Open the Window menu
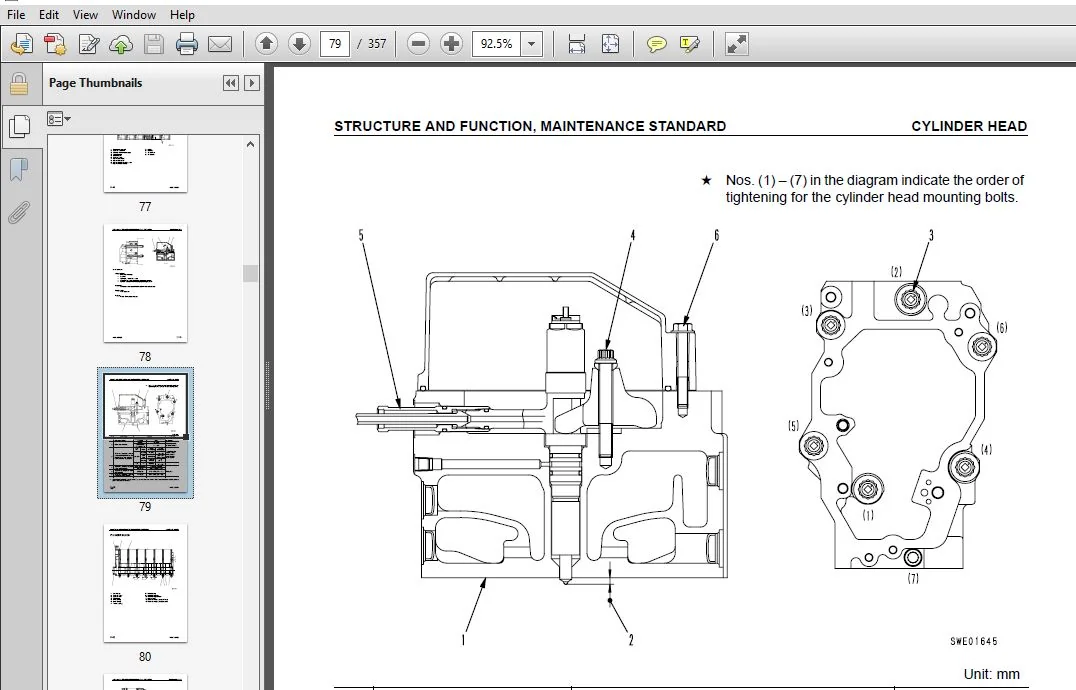This screenshot has height=690, width=1076. [134, 14]
